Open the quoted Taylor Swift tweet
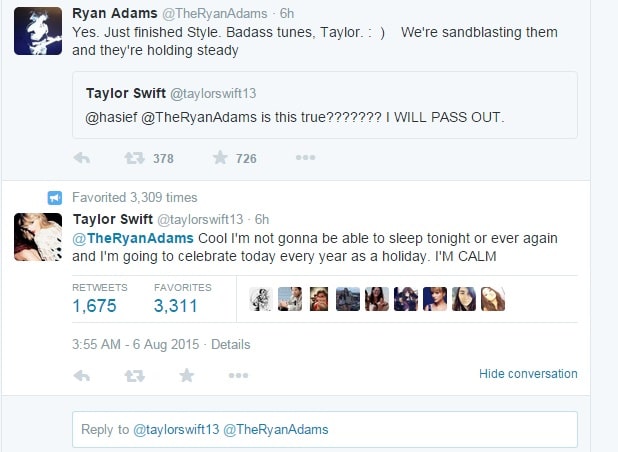 click(x=324, y=103)
